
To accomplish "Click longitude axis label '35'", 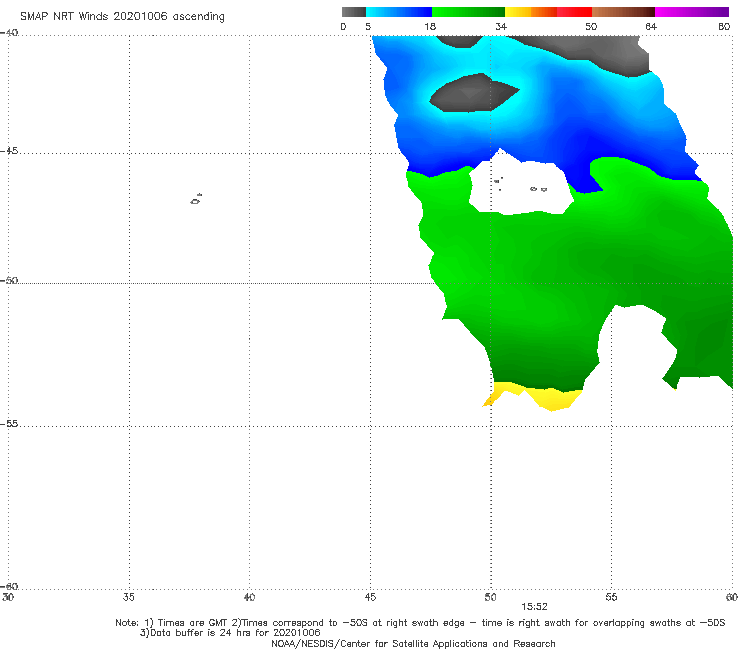I will click(128, 597).
